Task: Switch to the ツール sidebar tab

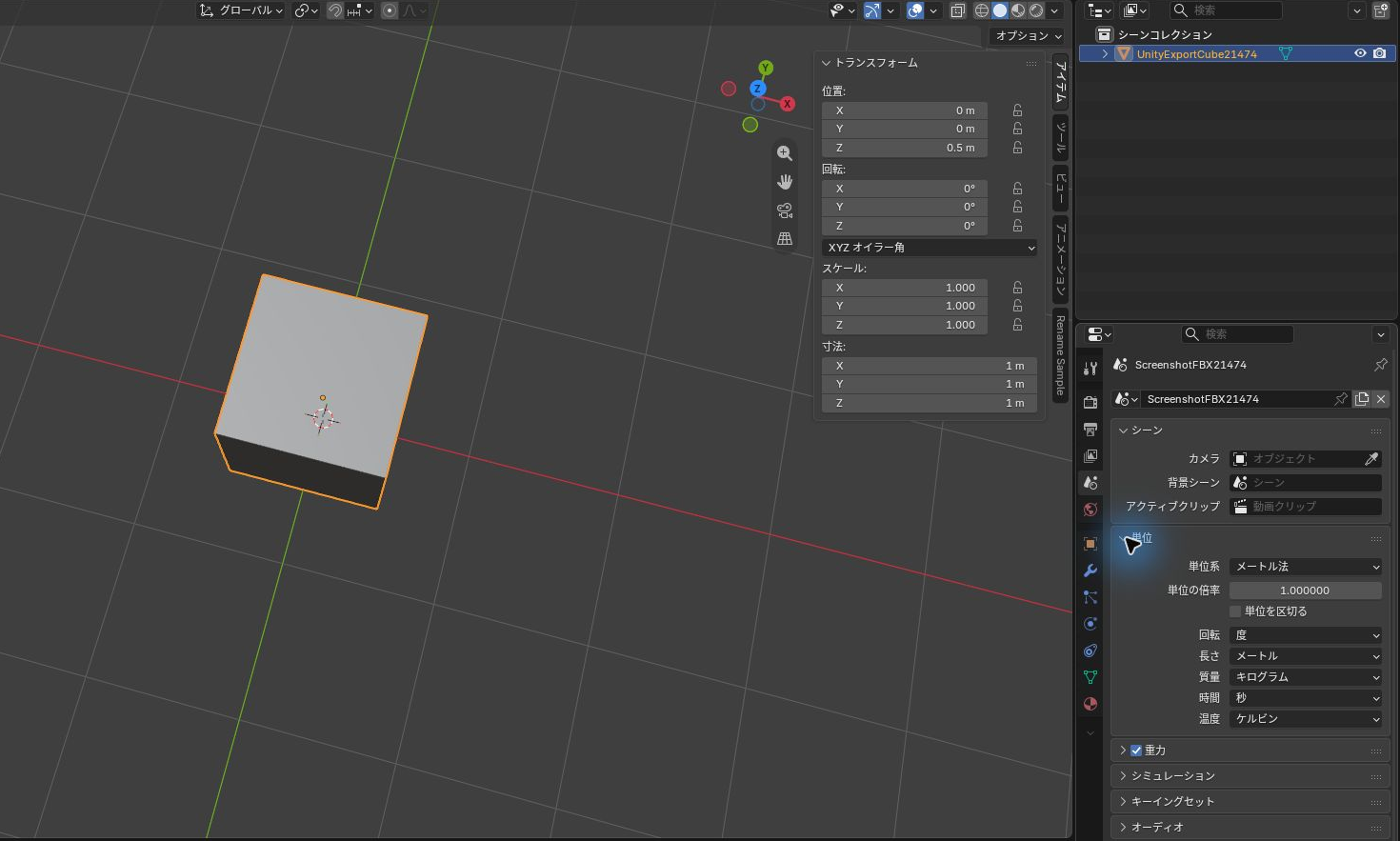Action: 1060,137
